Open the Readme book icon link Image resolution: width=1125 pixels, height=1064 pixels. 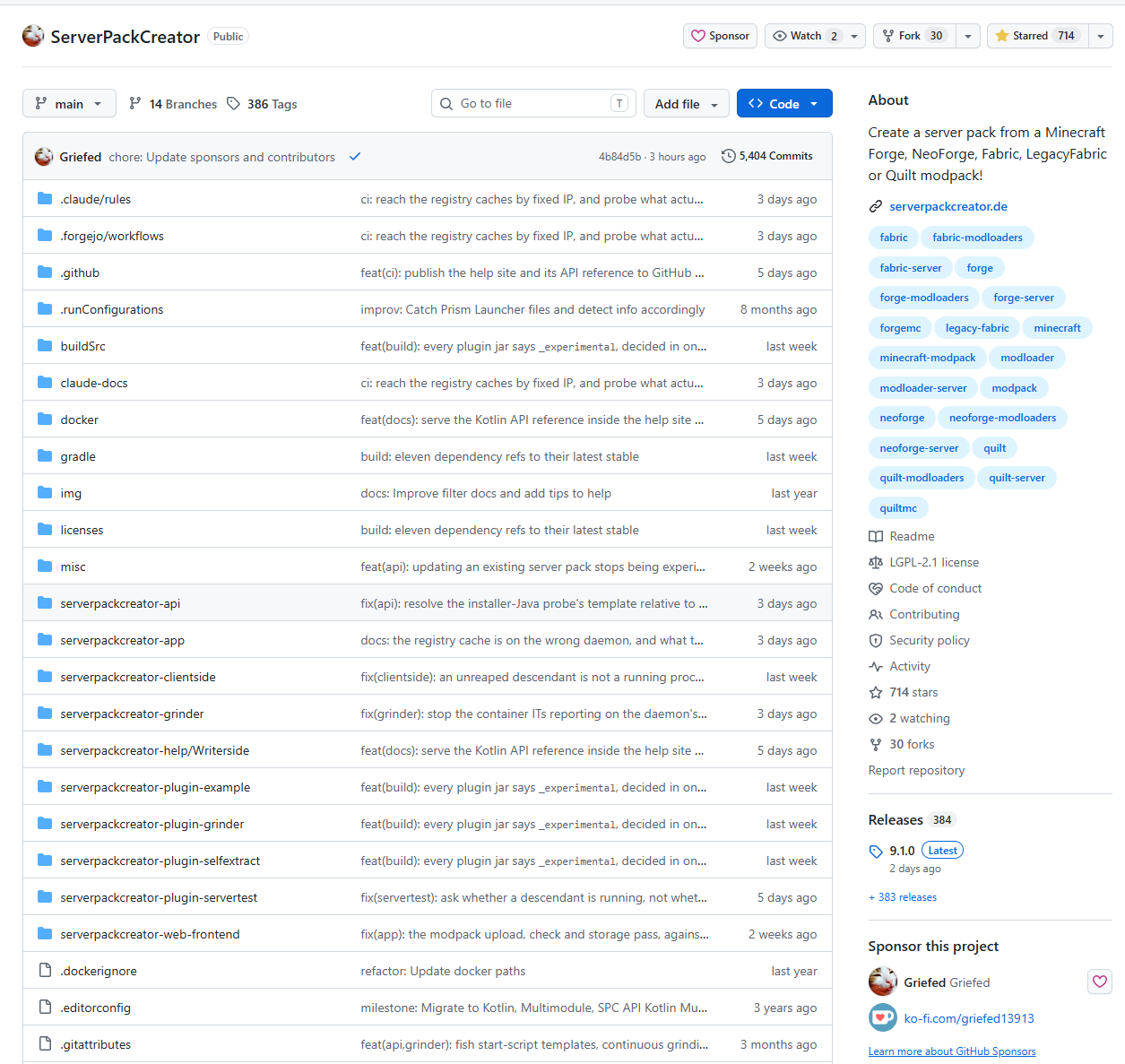[876, 536]
